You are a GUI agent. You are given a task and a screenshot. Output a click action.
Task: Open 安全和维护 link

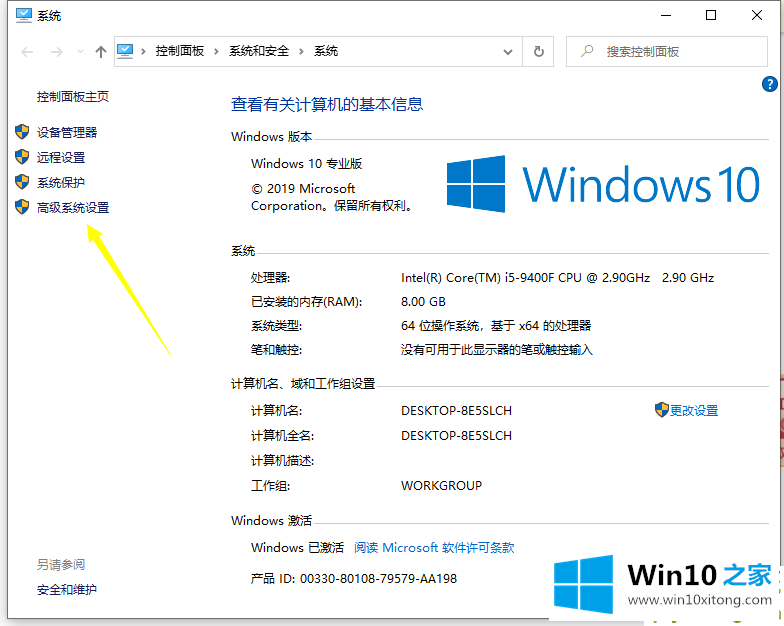coord(67,590)
